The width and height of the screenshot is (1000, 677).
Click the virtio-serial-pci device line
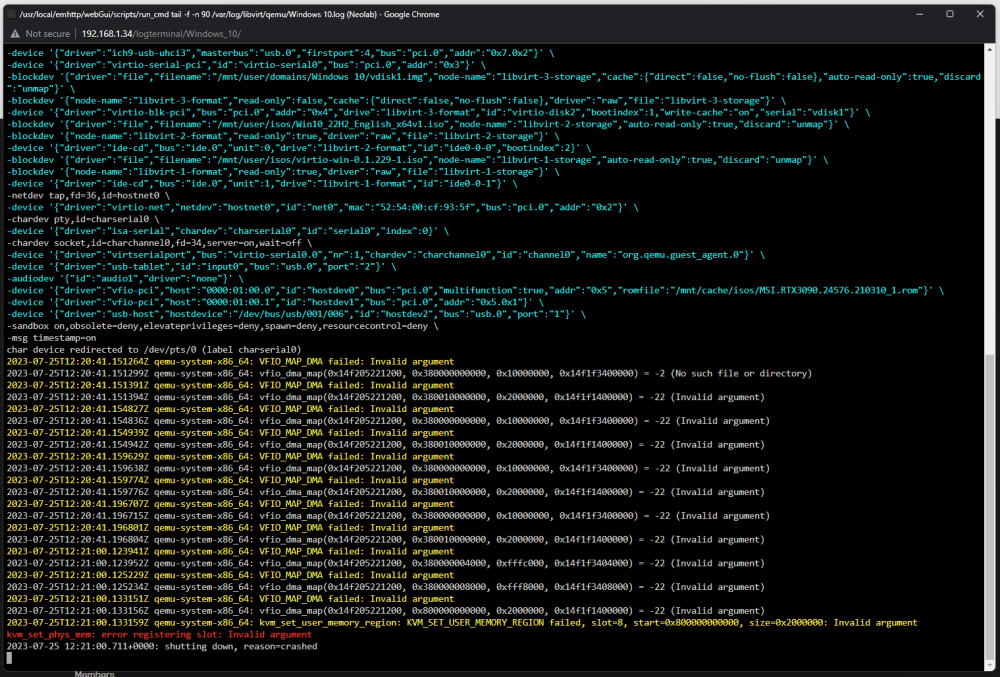coord(246,65)
